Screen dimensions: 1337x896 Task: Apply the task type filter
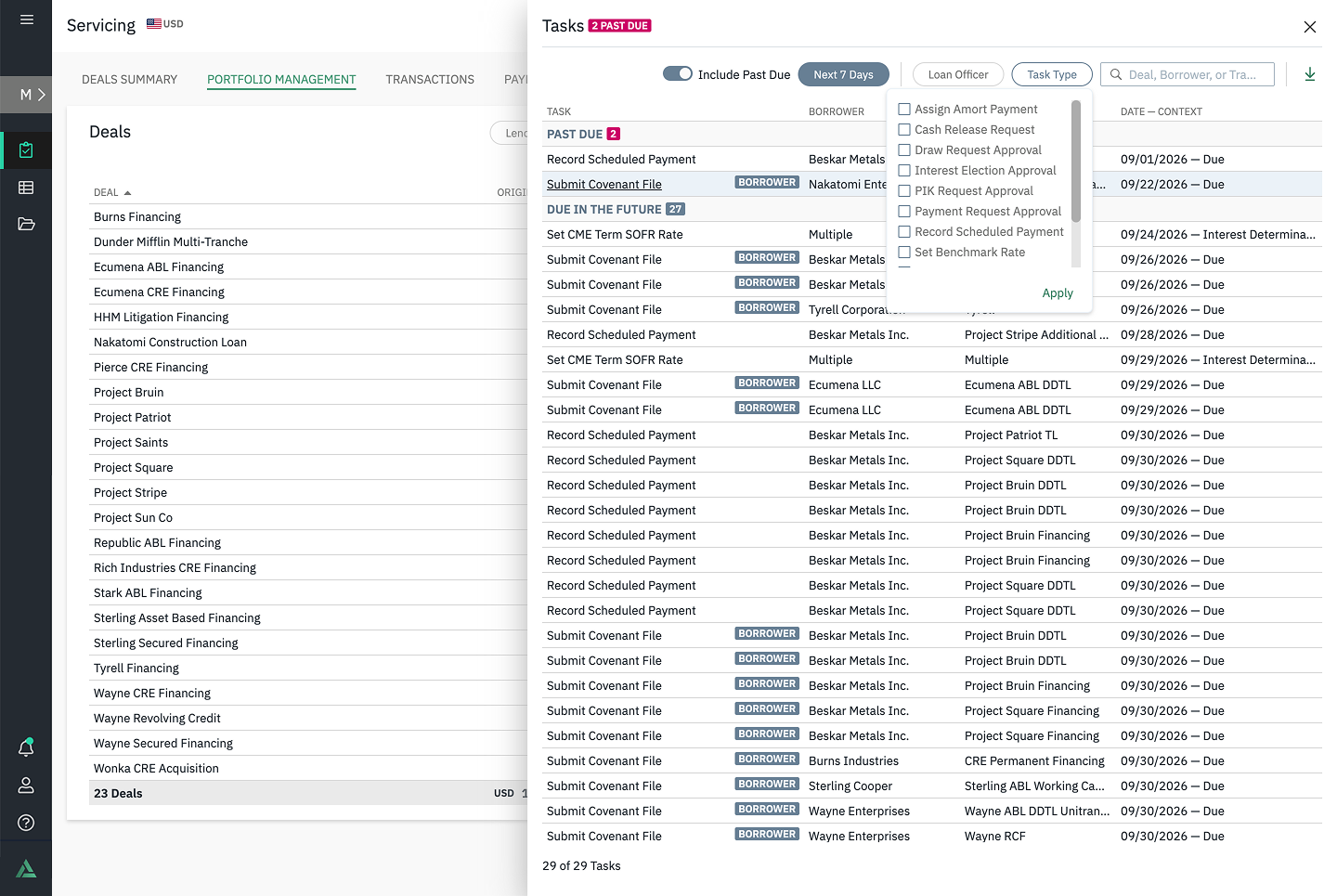(x=1058, y=293)
